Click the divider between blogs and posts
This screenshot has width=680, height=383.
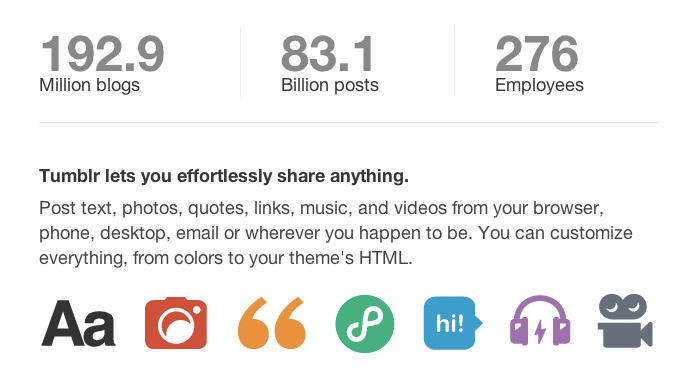[x=240, y=62]
